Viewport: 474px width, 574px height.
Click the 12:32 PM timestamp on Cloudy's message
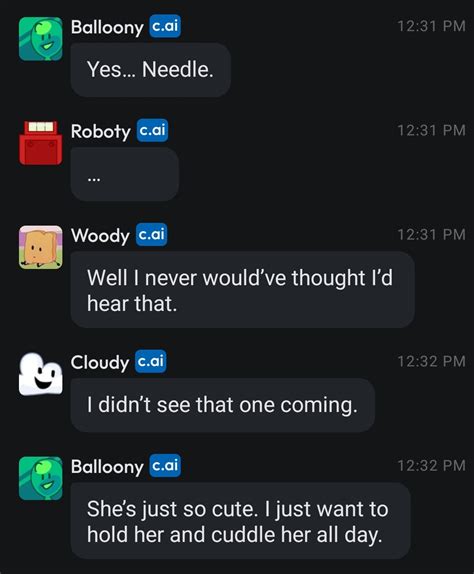pyautogui.click(x=431, y=362)
